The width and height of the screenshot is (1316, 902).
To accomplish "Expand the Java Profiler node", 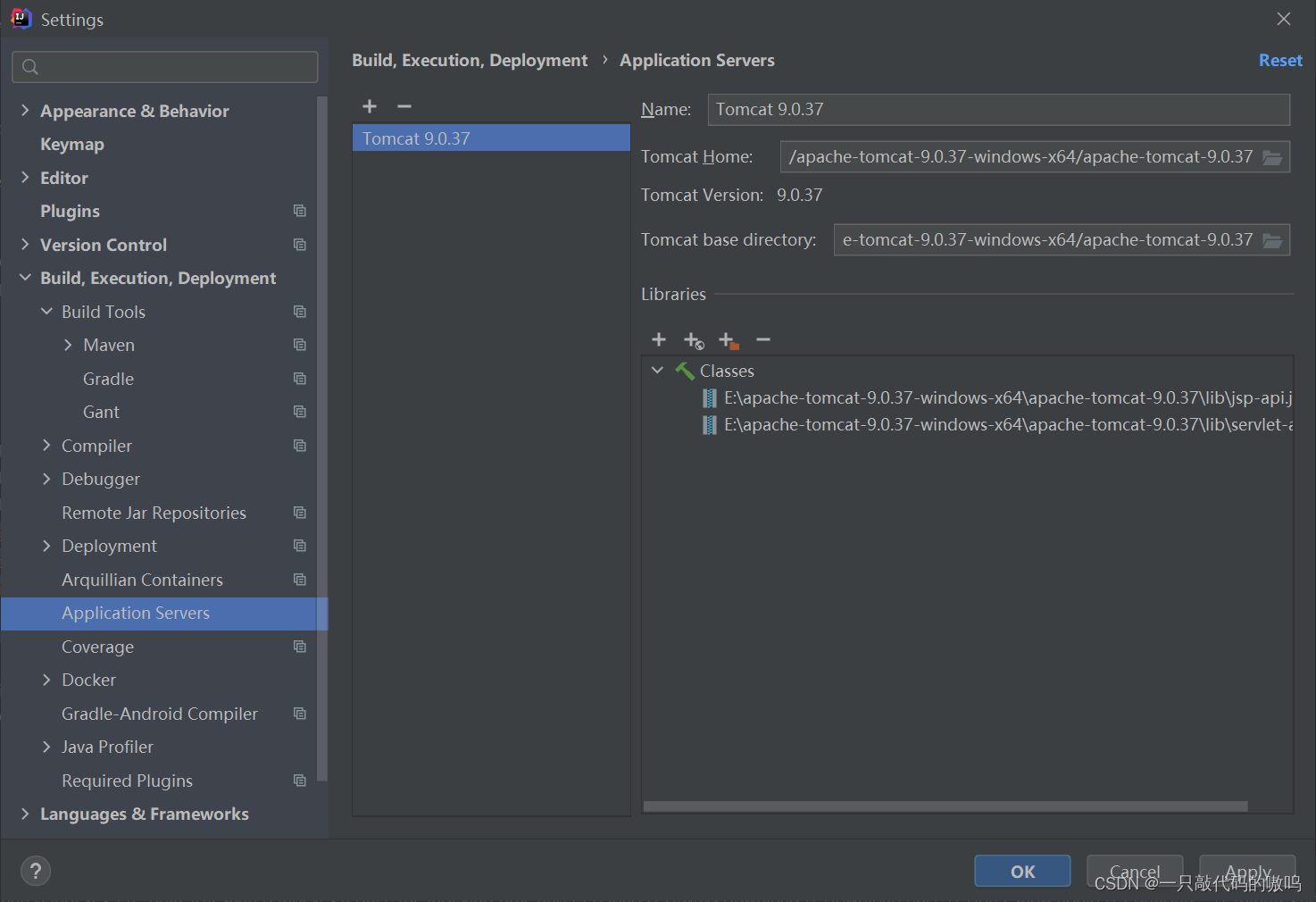I will tap(46, 747).
